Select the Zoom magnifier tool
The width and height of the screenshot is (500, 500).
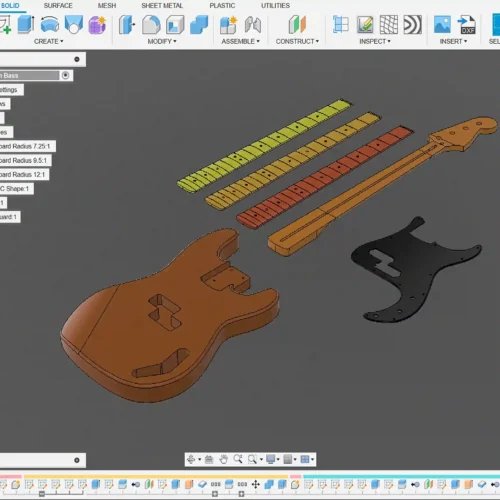(238, 459)
